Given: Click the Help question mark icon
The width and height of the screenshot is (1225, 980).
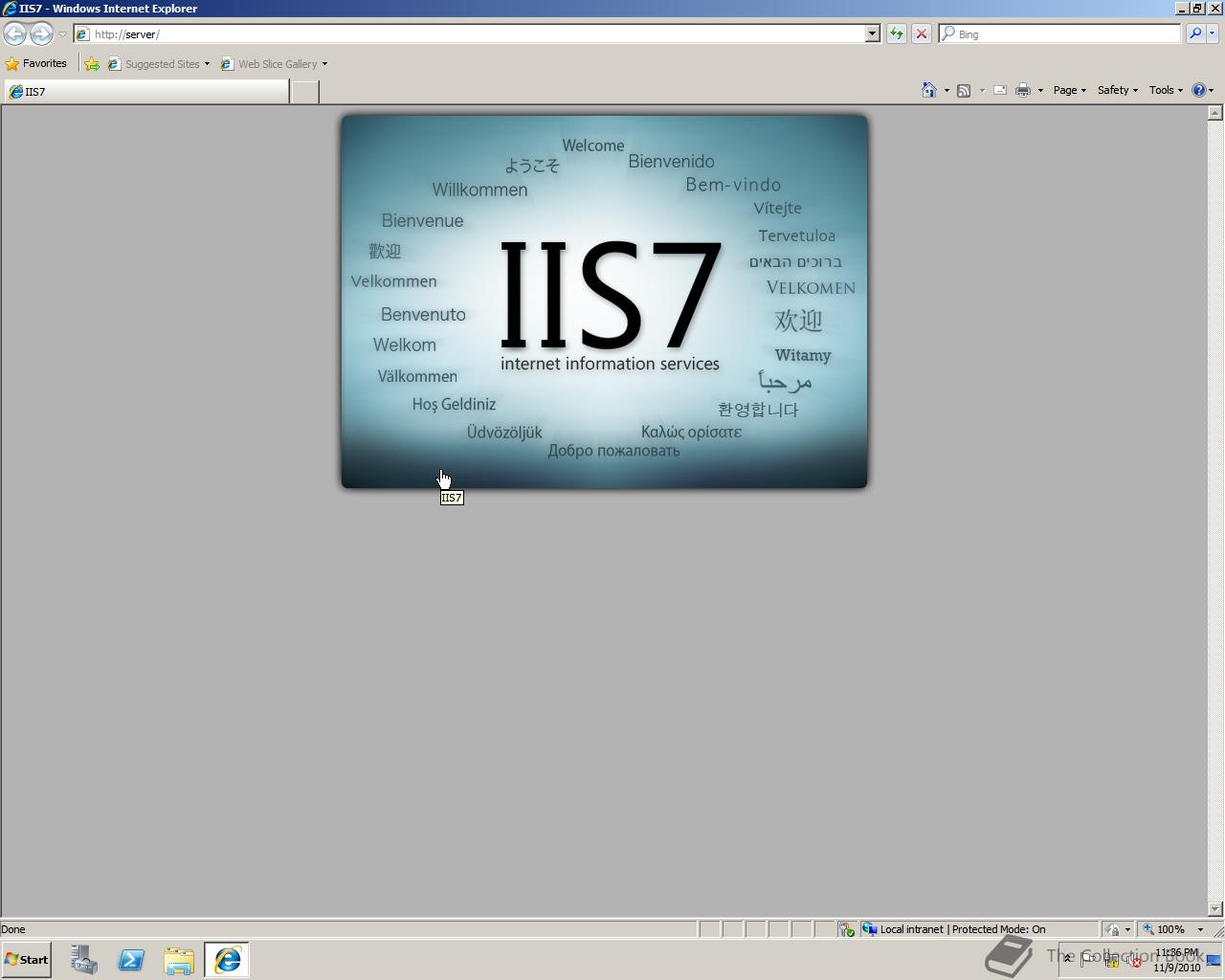Looking at the screenshot, I should [x=1198, y=90].
